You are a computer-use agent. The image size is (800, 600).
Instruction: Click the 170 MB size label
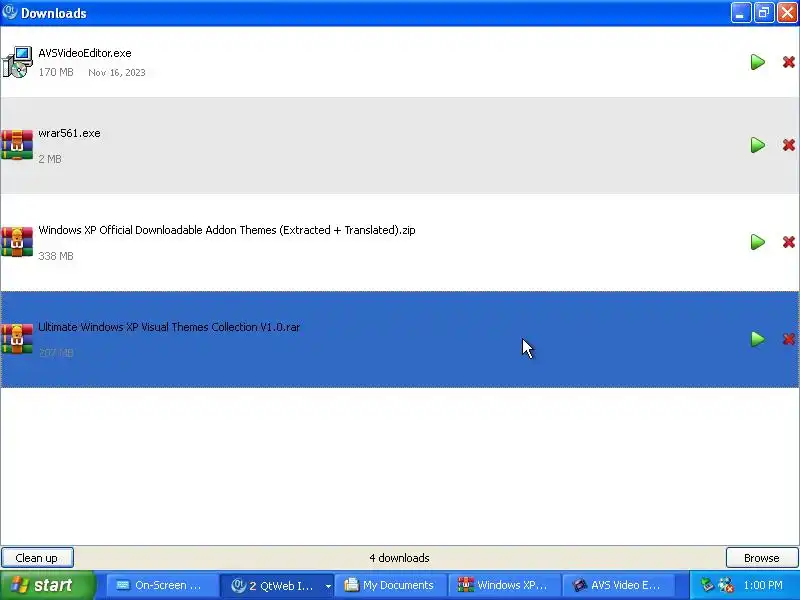pyautogui.click(x=56, y=72)
